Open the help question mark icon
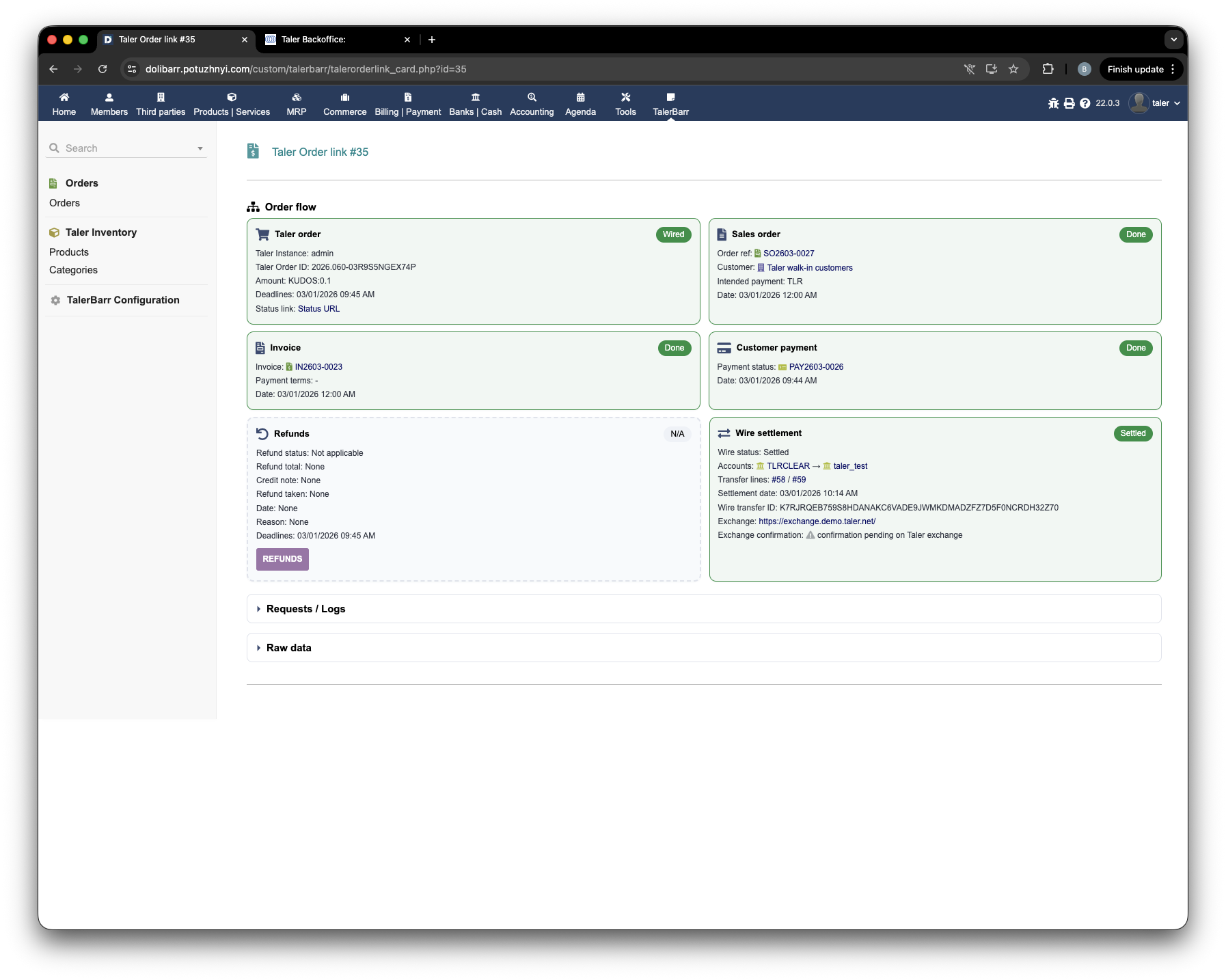Screen dimensions: 1226x980 click(x=1085, y=103)
